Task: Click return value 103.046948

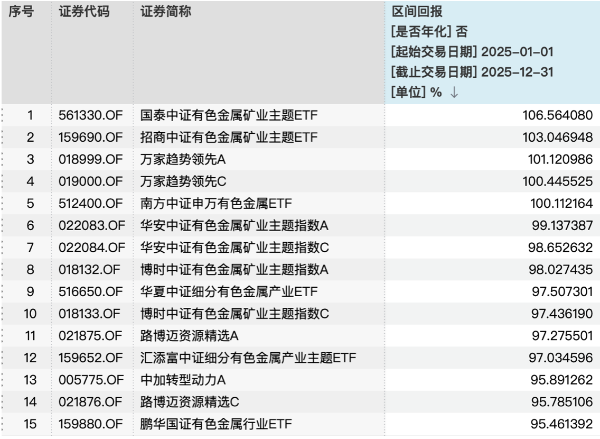Action: [558, 137]
